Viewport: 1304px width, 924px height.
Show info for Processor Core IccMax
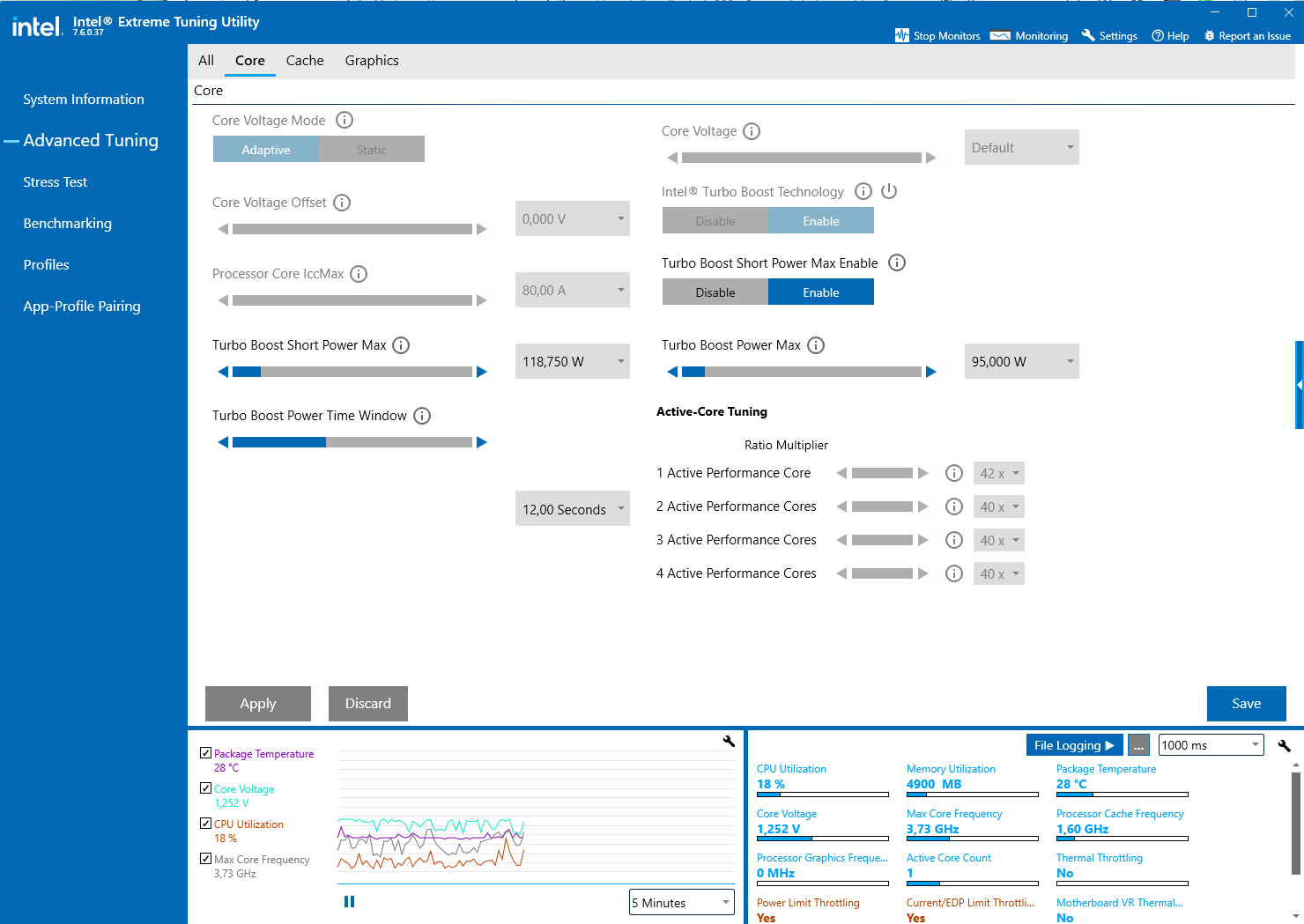(359, 274)
